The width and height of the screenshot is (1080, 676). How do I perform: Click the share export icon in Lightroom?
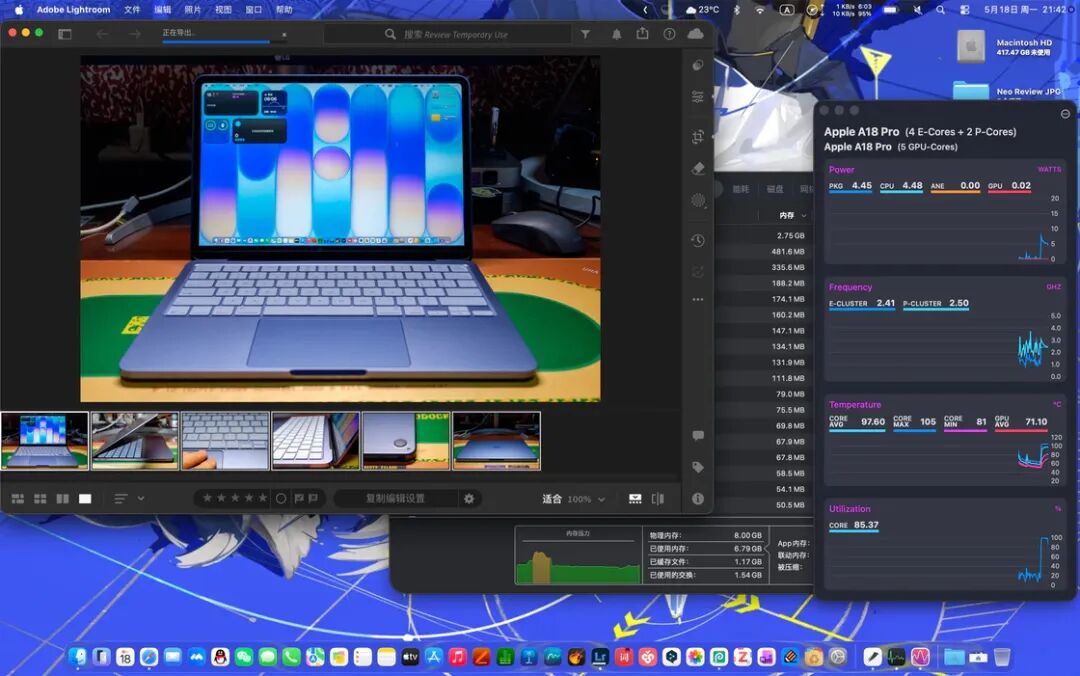[x=643, y=33]
